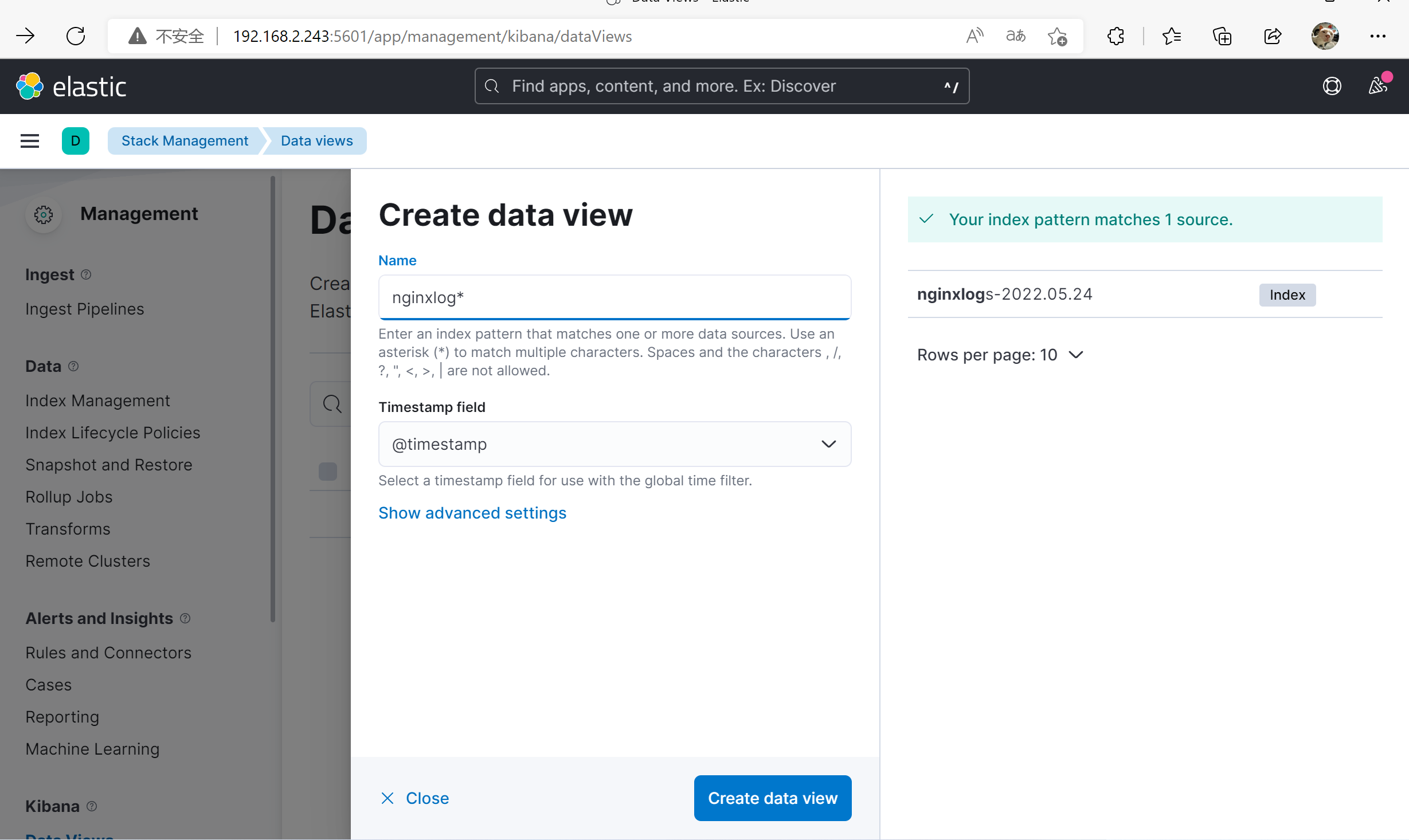
Task: Click the Elastic logo
Action: coord(71,87)
